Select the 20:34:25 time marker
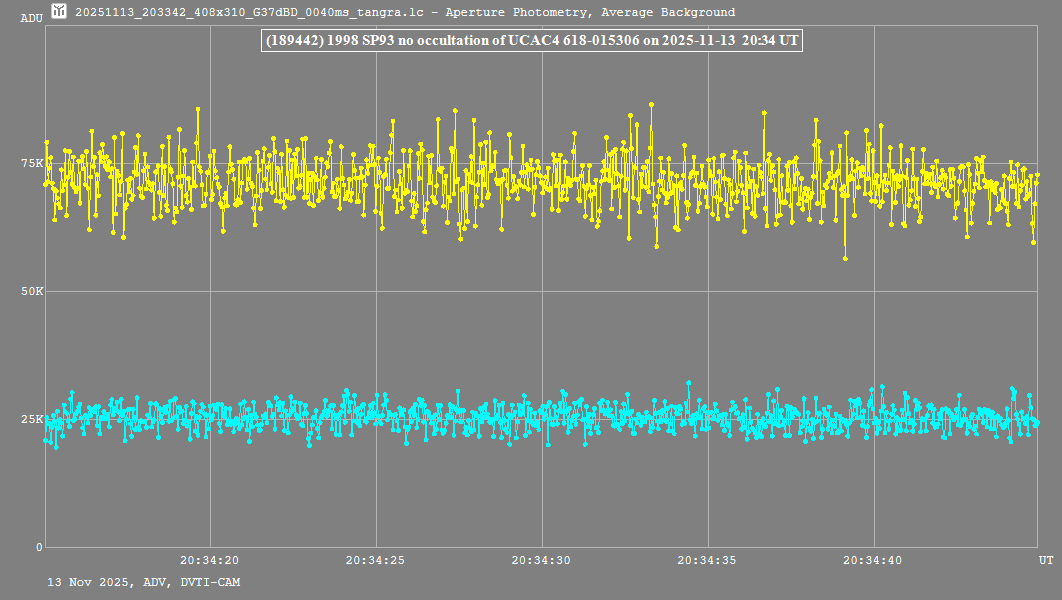Image resolution: width=1062 pixels, height=600 pixels. click(x=375, y=561)
